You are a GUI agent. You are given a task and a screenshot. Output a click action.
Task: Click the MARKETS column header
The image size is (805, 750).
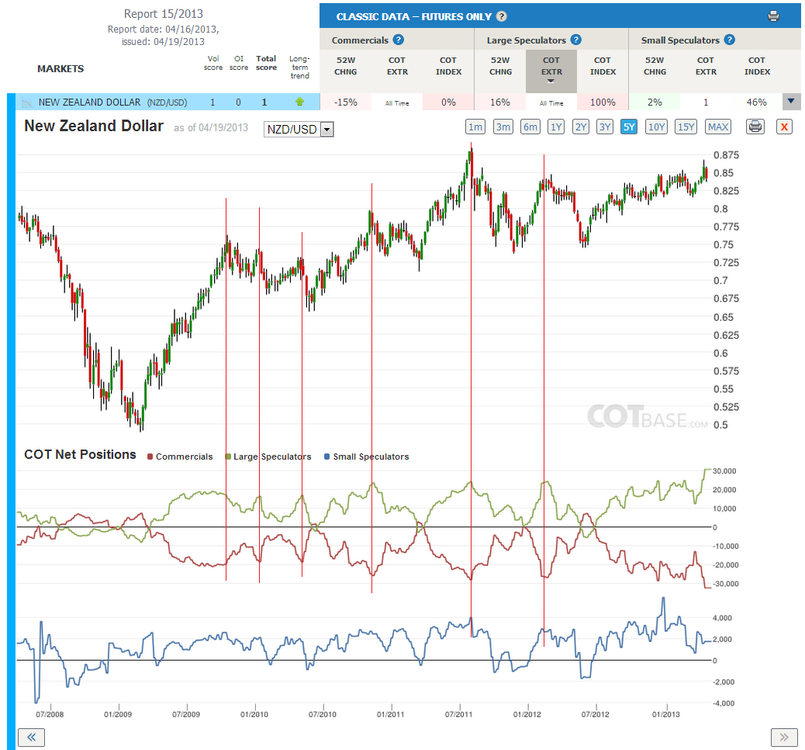[60, 68]
